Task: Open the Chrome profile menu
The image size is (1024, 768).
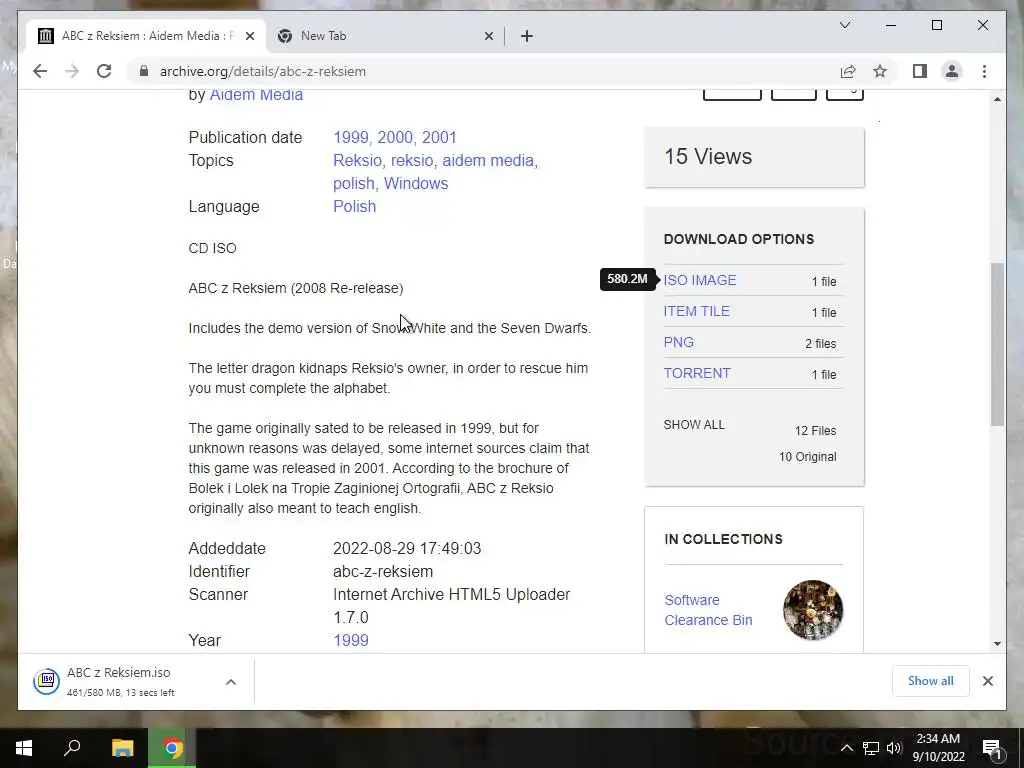Action: 952,71
